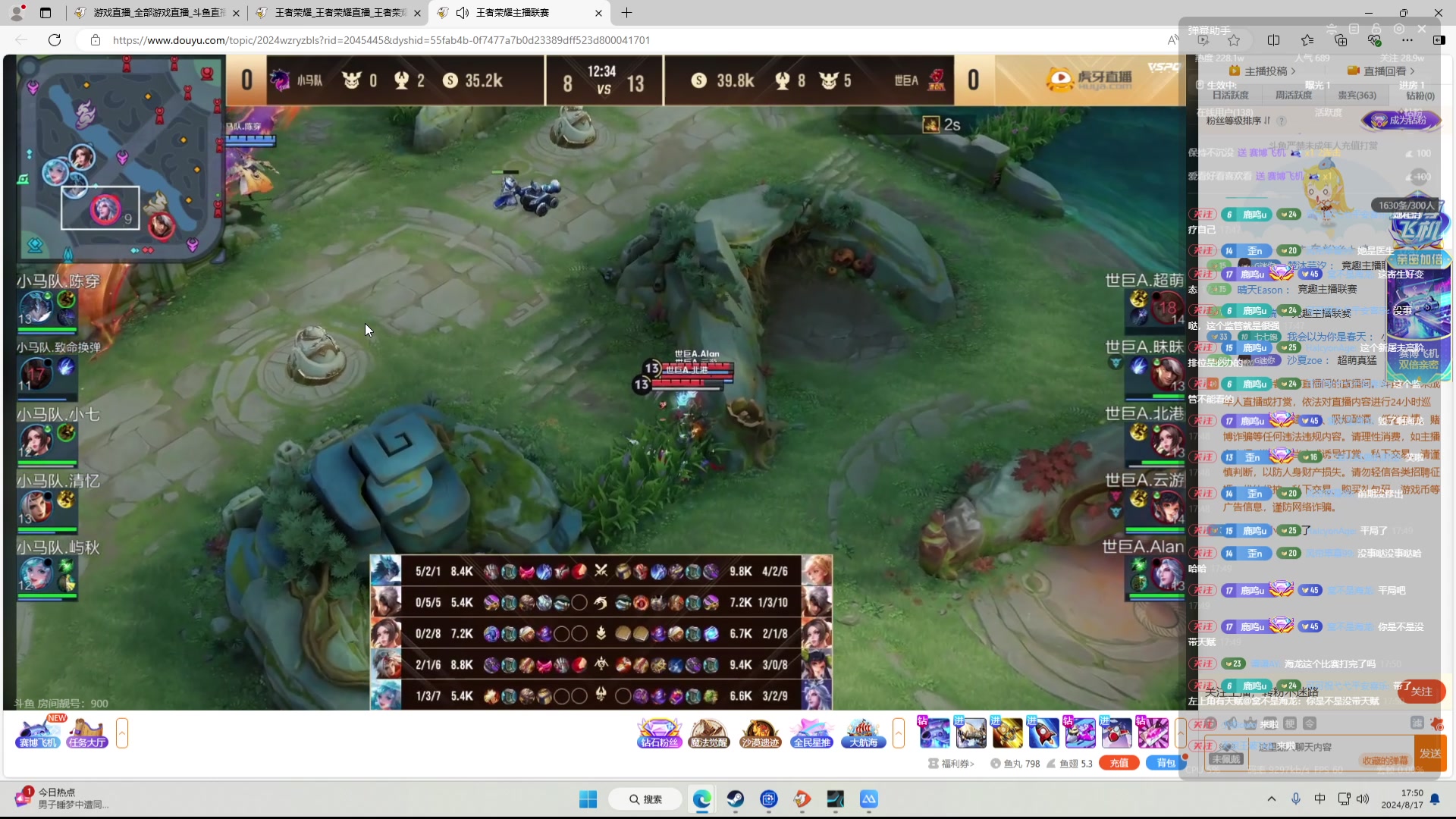Select the rocket gift thumbnail
Viewport: 1456px width, 819px height.
(1043, 733)
